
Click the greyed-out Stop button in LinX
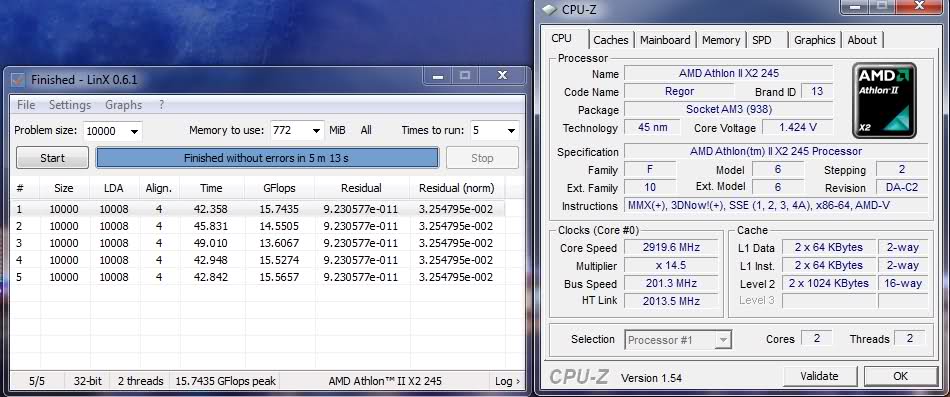pyautogui.click(x=482, y=158)
